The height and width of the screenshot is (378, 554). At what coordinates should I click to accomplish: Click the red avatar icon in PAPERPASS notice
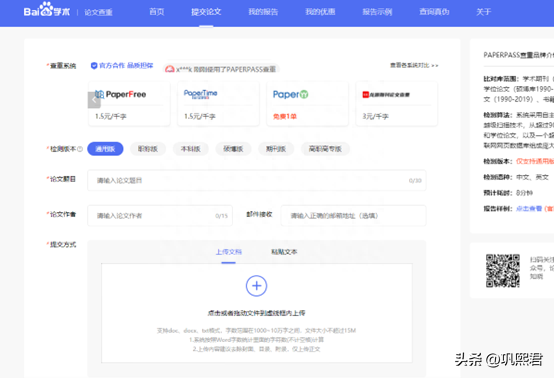170,69
